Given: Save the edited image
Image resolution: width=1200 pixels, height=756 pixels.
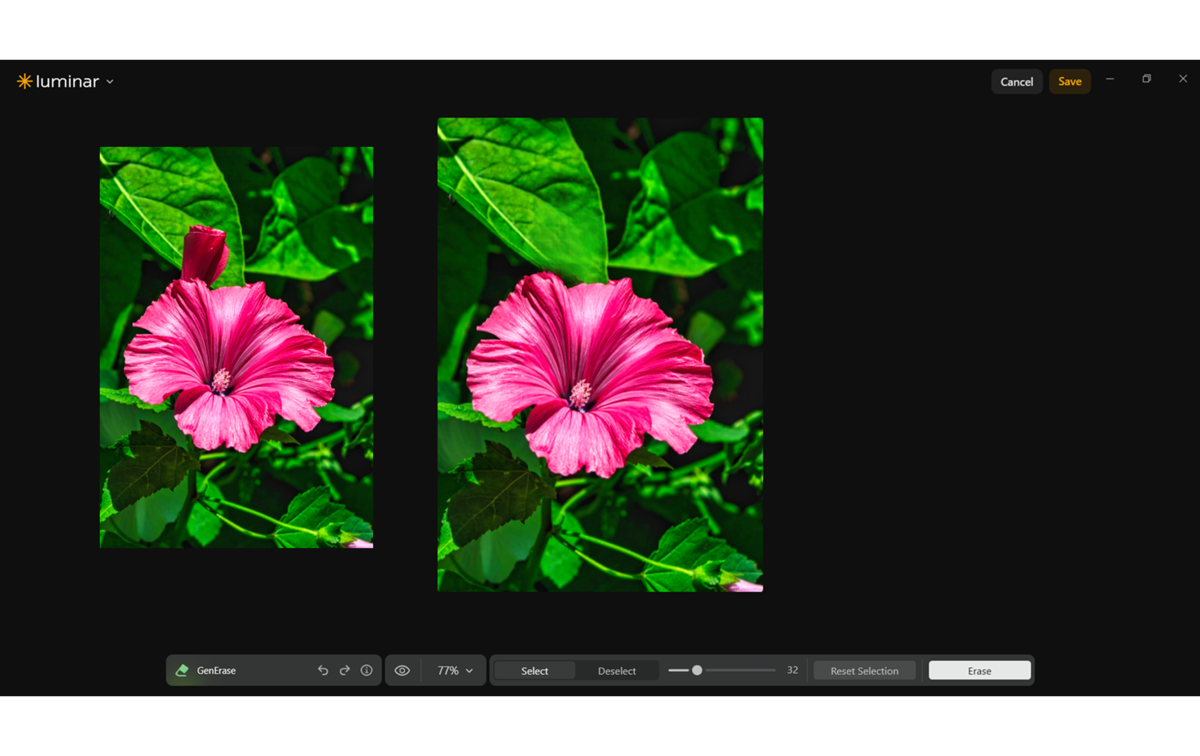Looking at the screenshot, I should tap(1070, 82).
